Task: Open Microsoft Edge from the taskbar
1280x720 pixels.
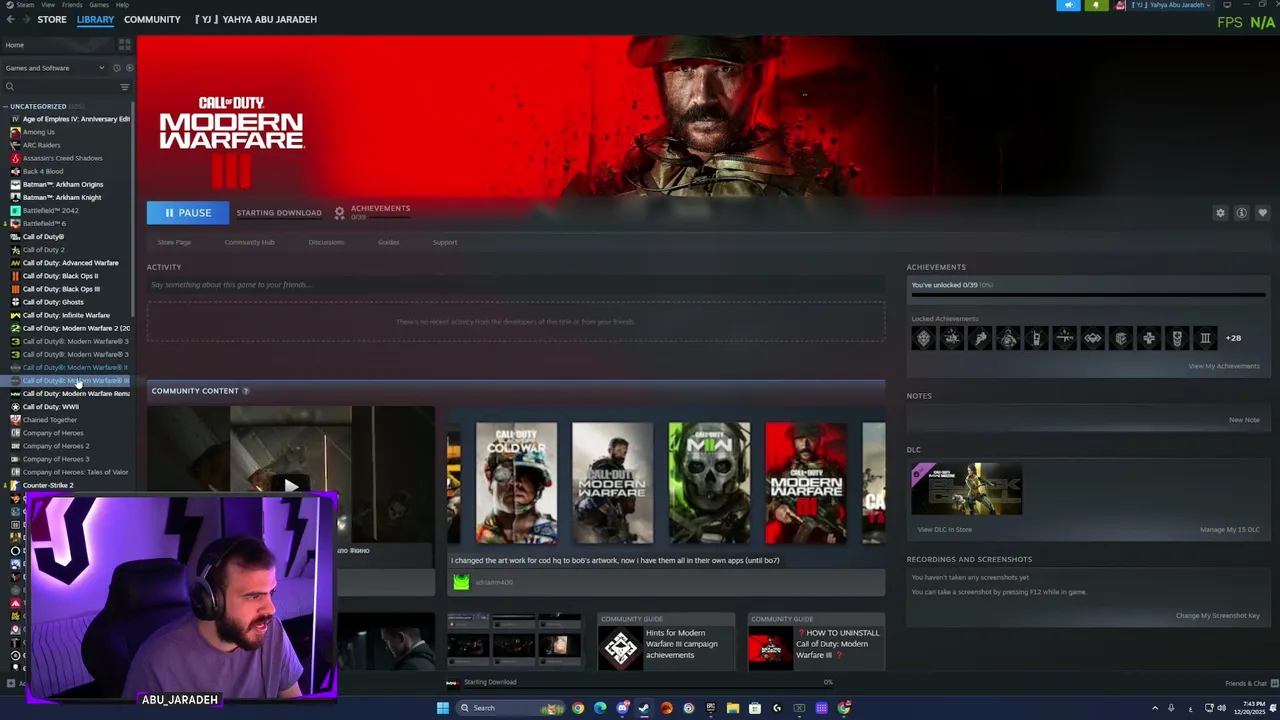Action: pos(600,708)
